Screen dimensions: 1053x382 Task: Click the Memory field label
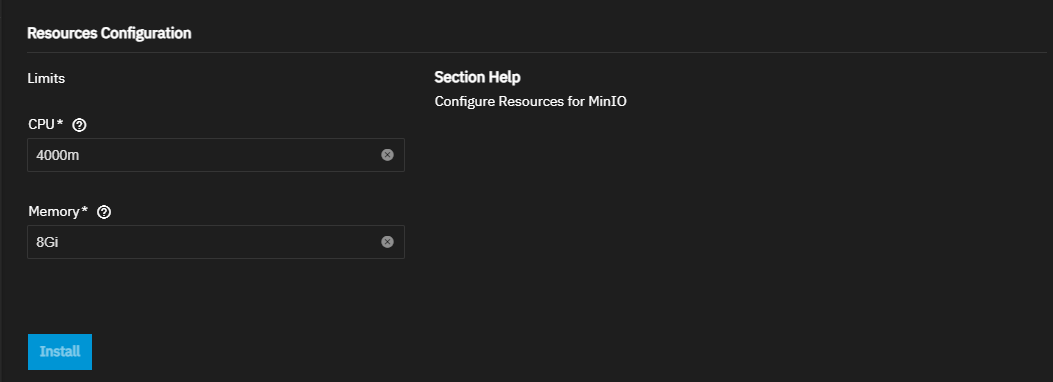click(54, 212)
